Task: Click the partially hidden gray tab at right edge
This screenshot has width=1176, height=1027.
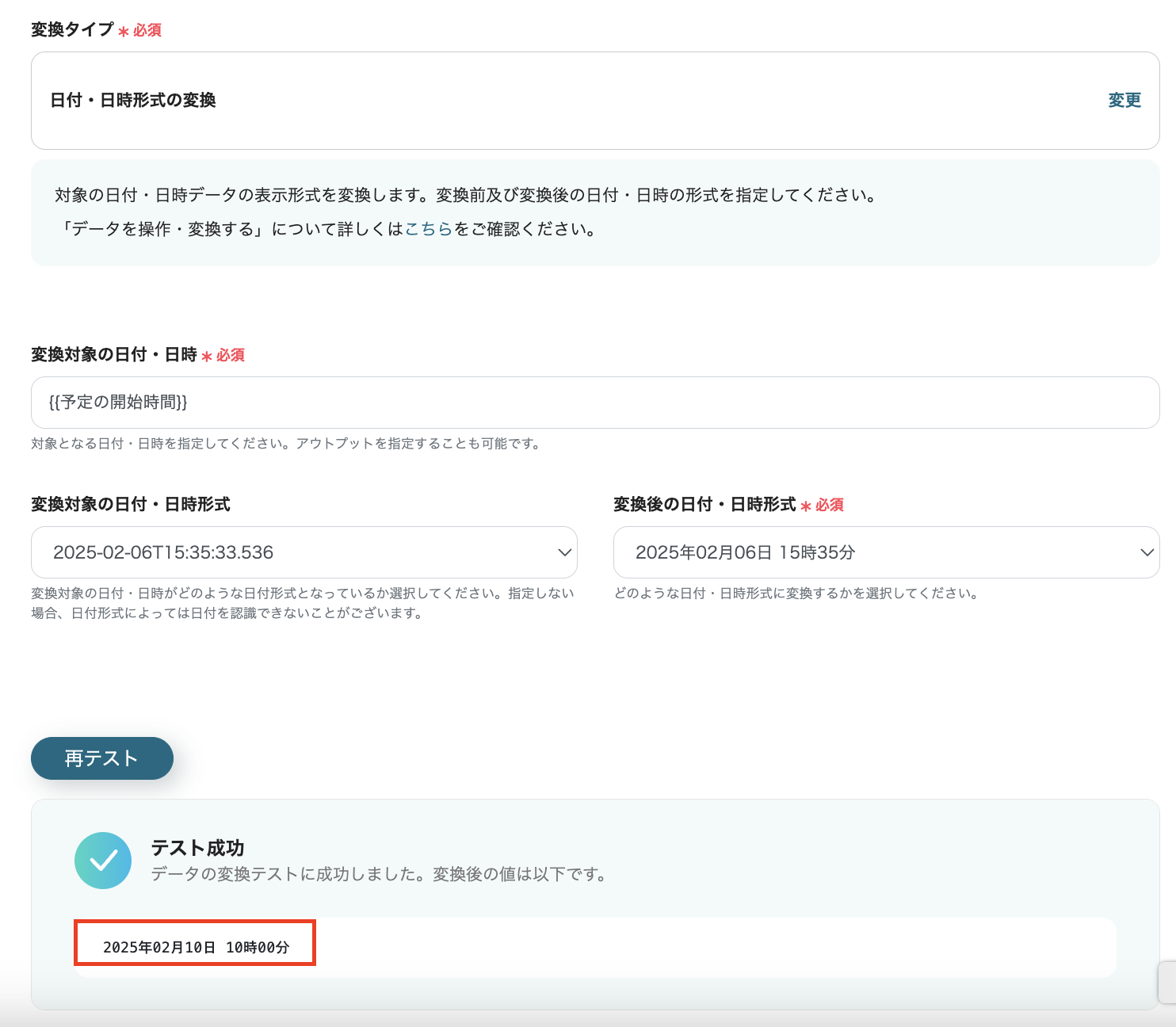Action: coord(1166,983)
